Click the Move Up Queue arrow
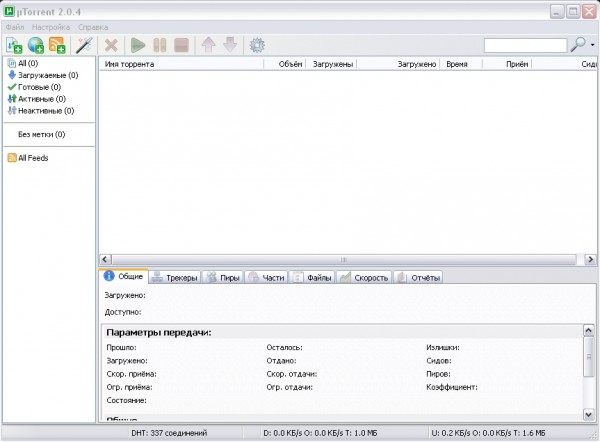Image resolution: width=600 pixels, height=442 pixels. tap(209, 45)
